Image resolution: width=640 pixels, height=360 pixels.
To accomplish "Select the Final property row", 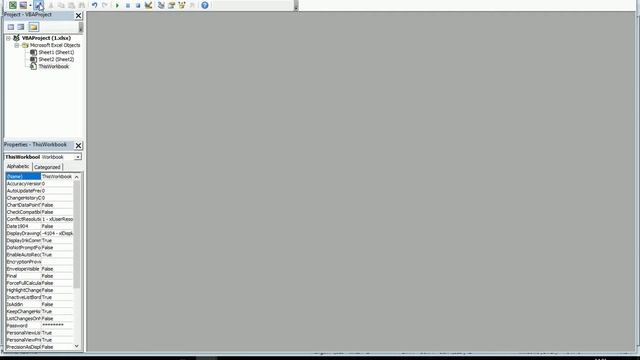I will tap(40, 276).
